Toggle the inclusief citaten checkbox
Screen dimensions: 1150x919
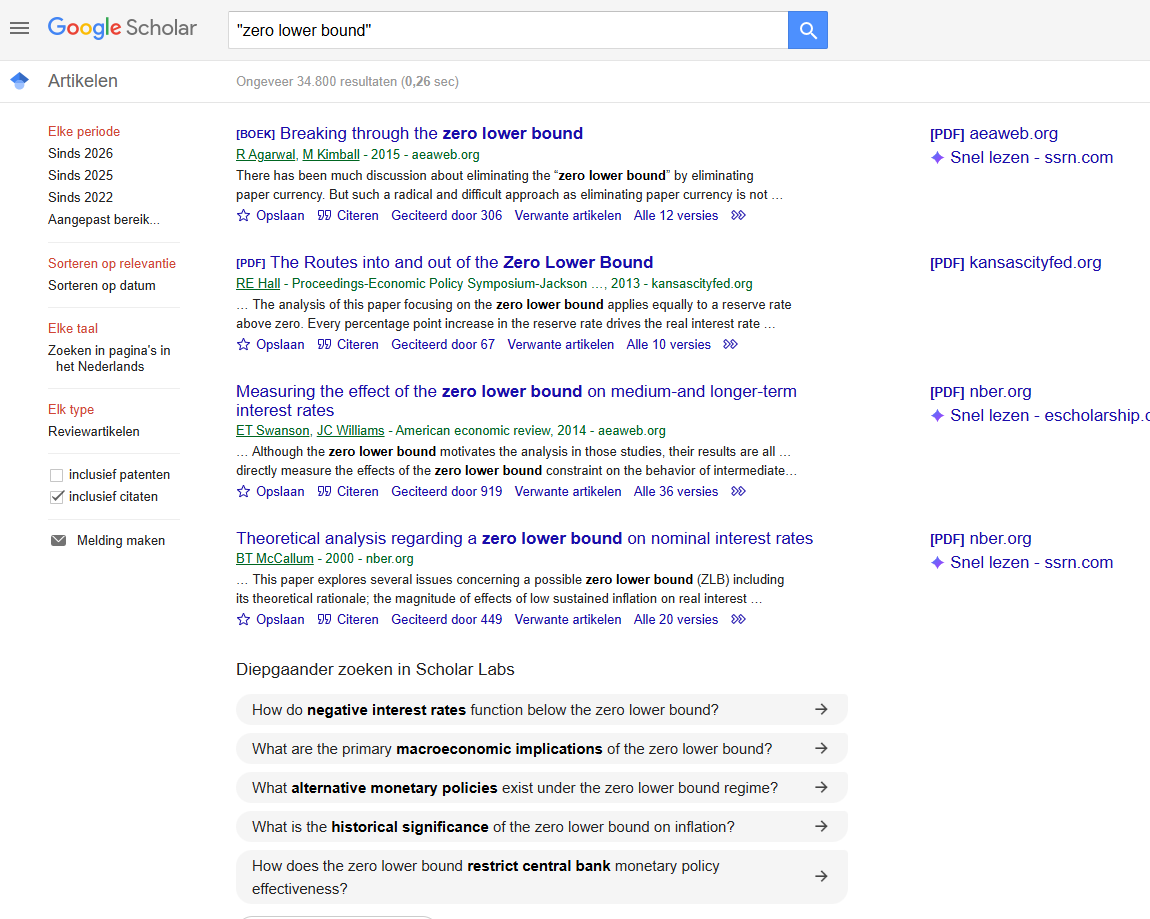(56, 497)
